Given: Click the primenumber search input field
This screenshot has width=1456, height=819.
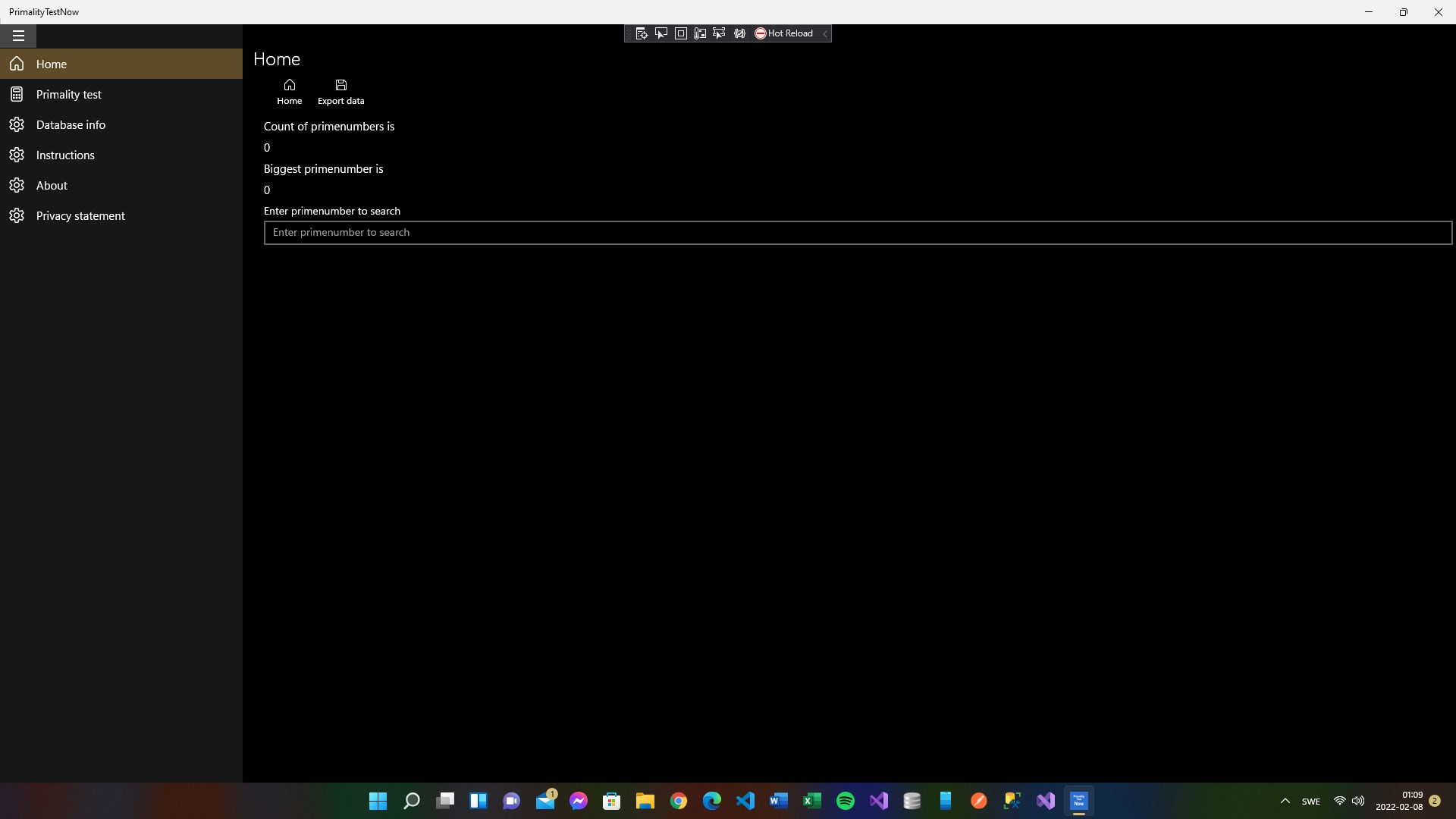Looking at the screenshot, I should point(857,233).
